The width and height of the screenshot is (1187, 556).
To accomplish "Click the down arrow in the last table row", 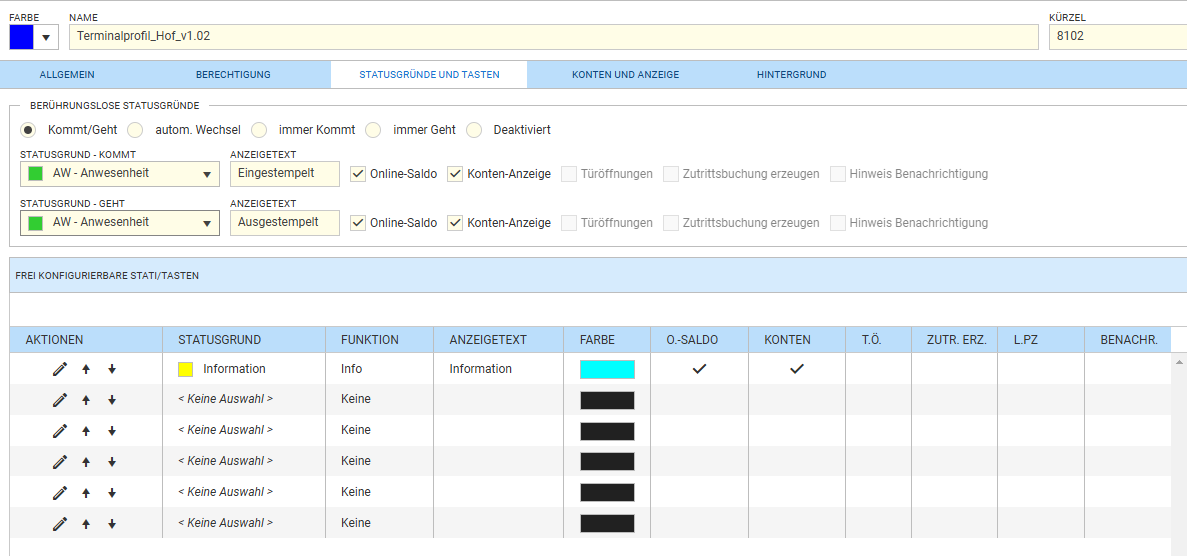I will [x=112, y=523].
